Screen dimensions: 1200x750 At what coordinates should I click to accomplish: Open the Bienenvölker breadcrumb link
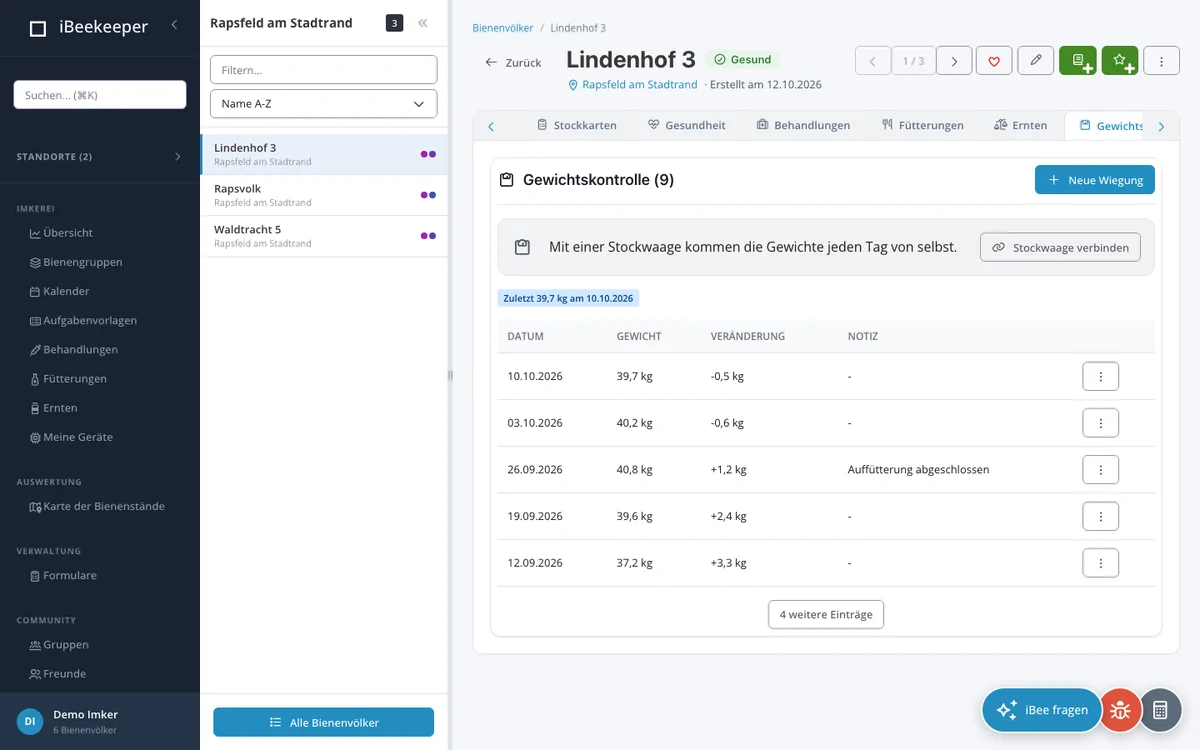(503, 28)
